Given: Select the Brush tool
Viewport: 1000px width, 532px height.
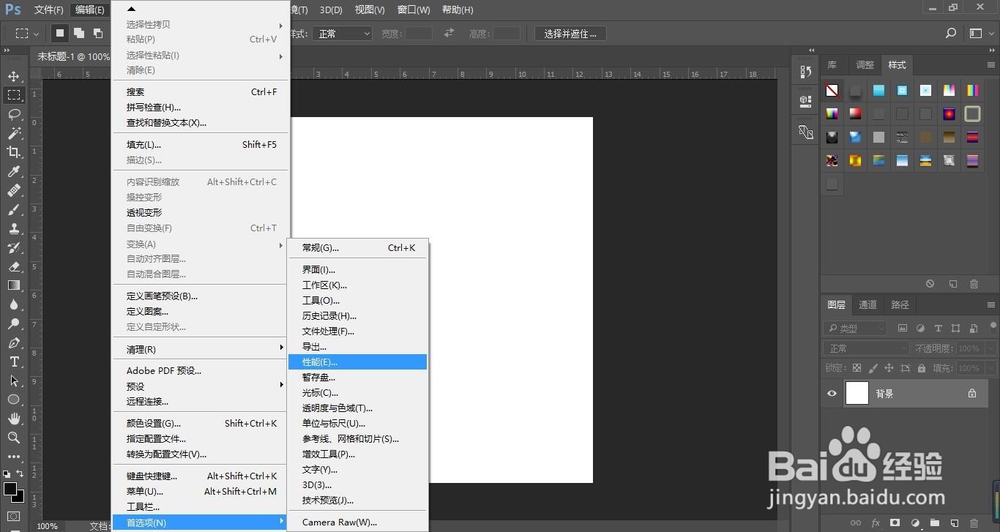Looking at the screenshot, I should [x=13, y=209].
